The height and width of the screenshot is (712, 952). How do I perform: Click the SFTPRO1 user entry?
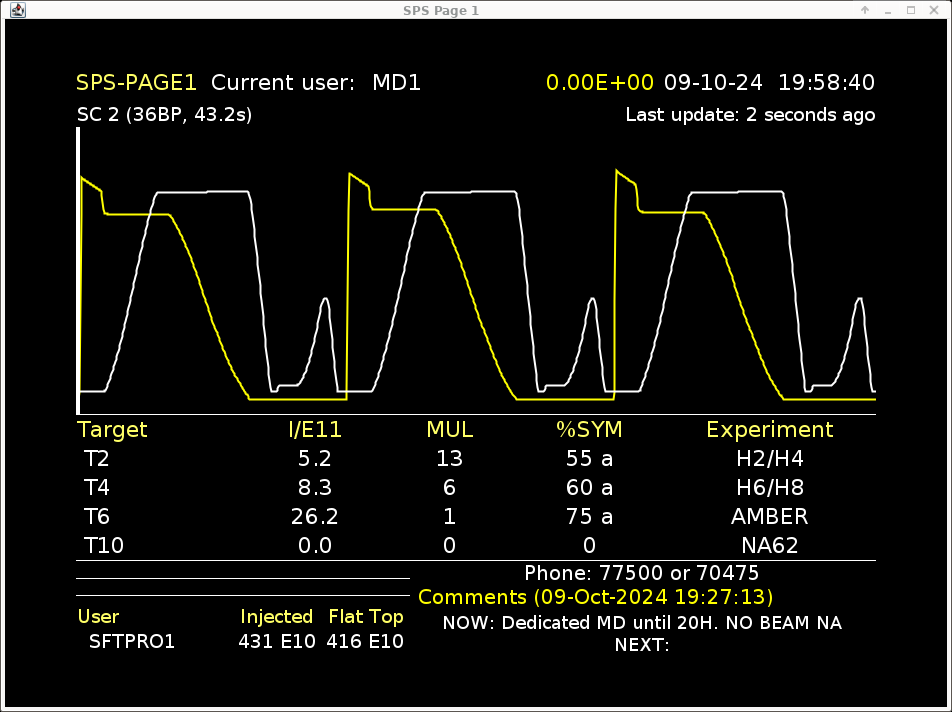[x=132, y=642]
